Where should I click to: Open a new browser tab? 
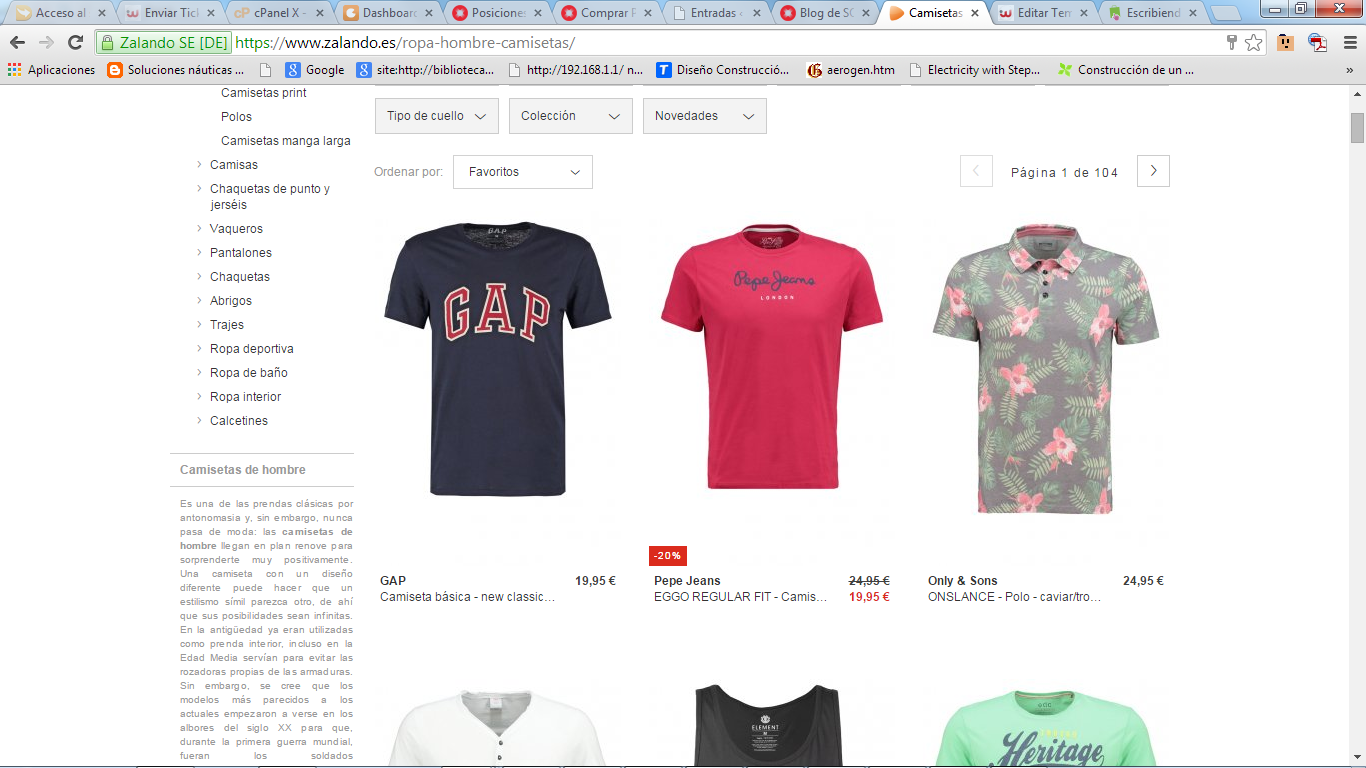point(1224,13)
